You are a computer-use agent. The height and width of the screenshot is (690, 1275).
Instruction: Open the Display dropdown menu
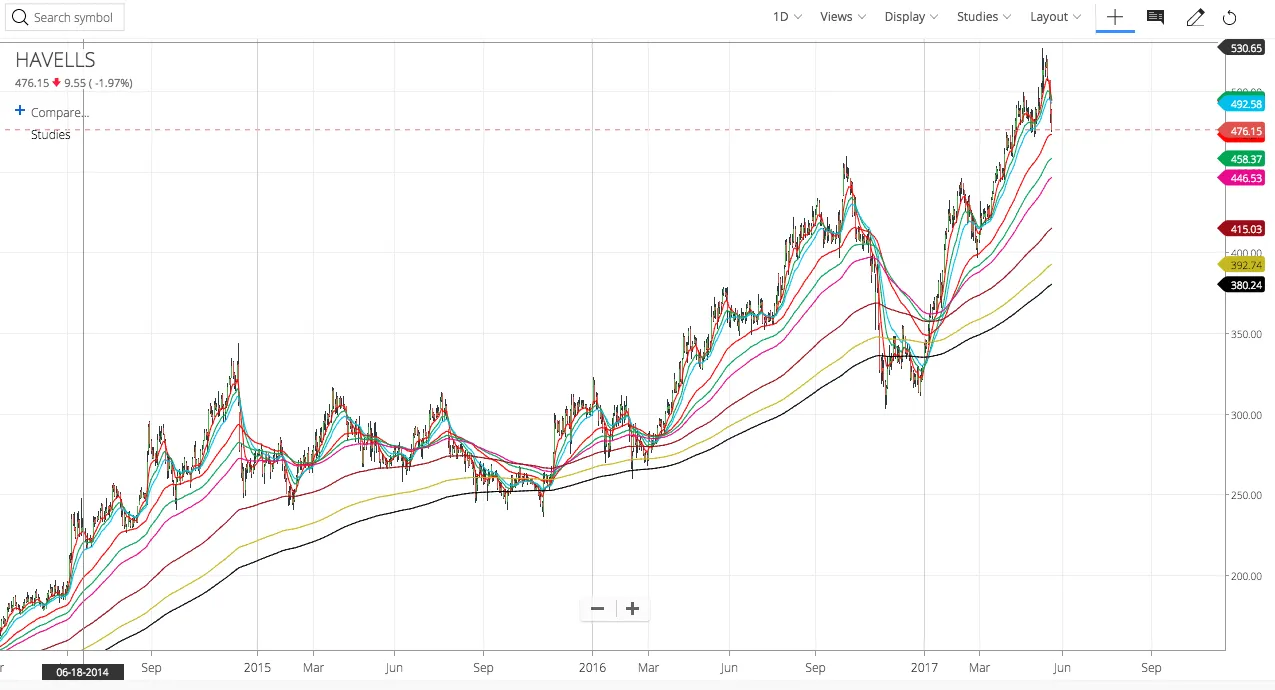tap(909, 16)
